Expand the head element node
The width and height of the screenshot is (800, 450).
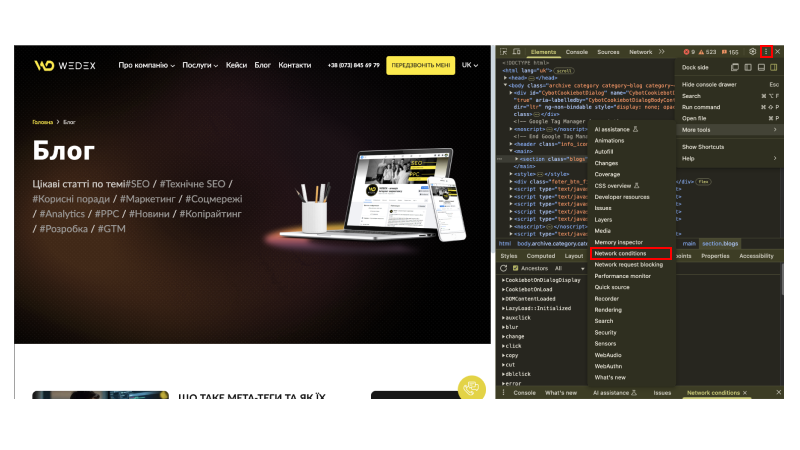click(506, 78)
